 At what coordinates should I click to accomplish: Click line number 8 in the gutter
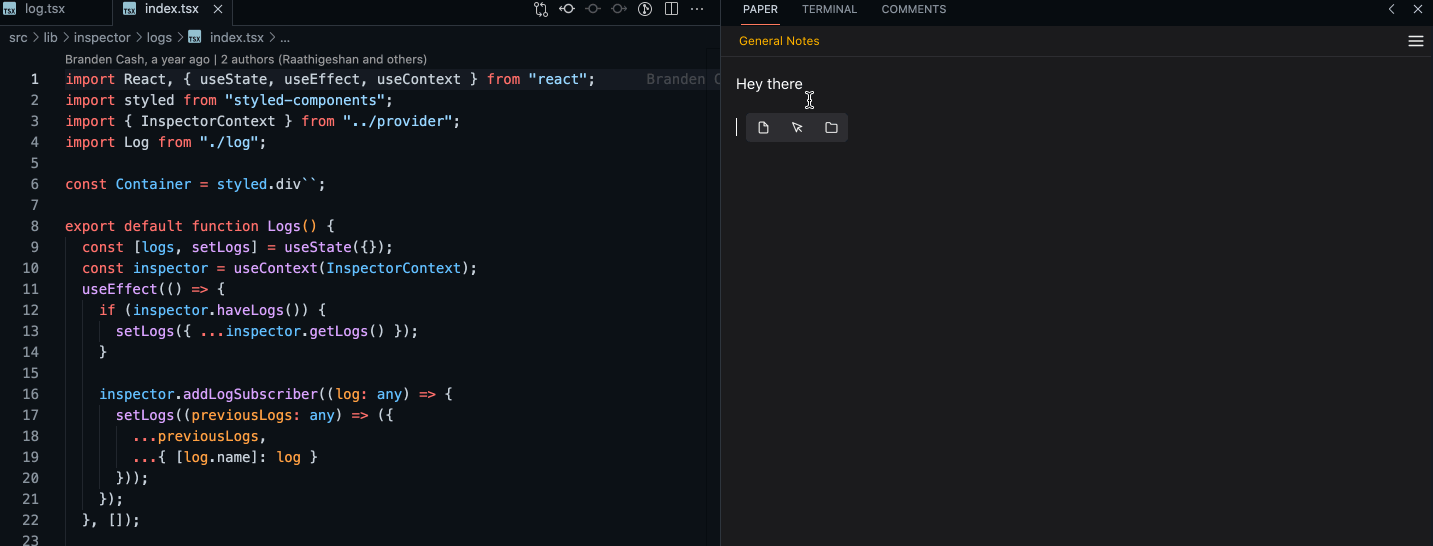coord(34,226)
